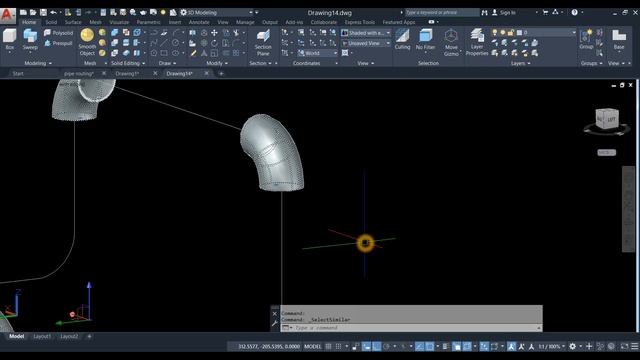The height and width of the screenshot is (360, 640).
Task: Open the AutoCAD application menu button
Action: pyautogui.click(x=7, y=15)
